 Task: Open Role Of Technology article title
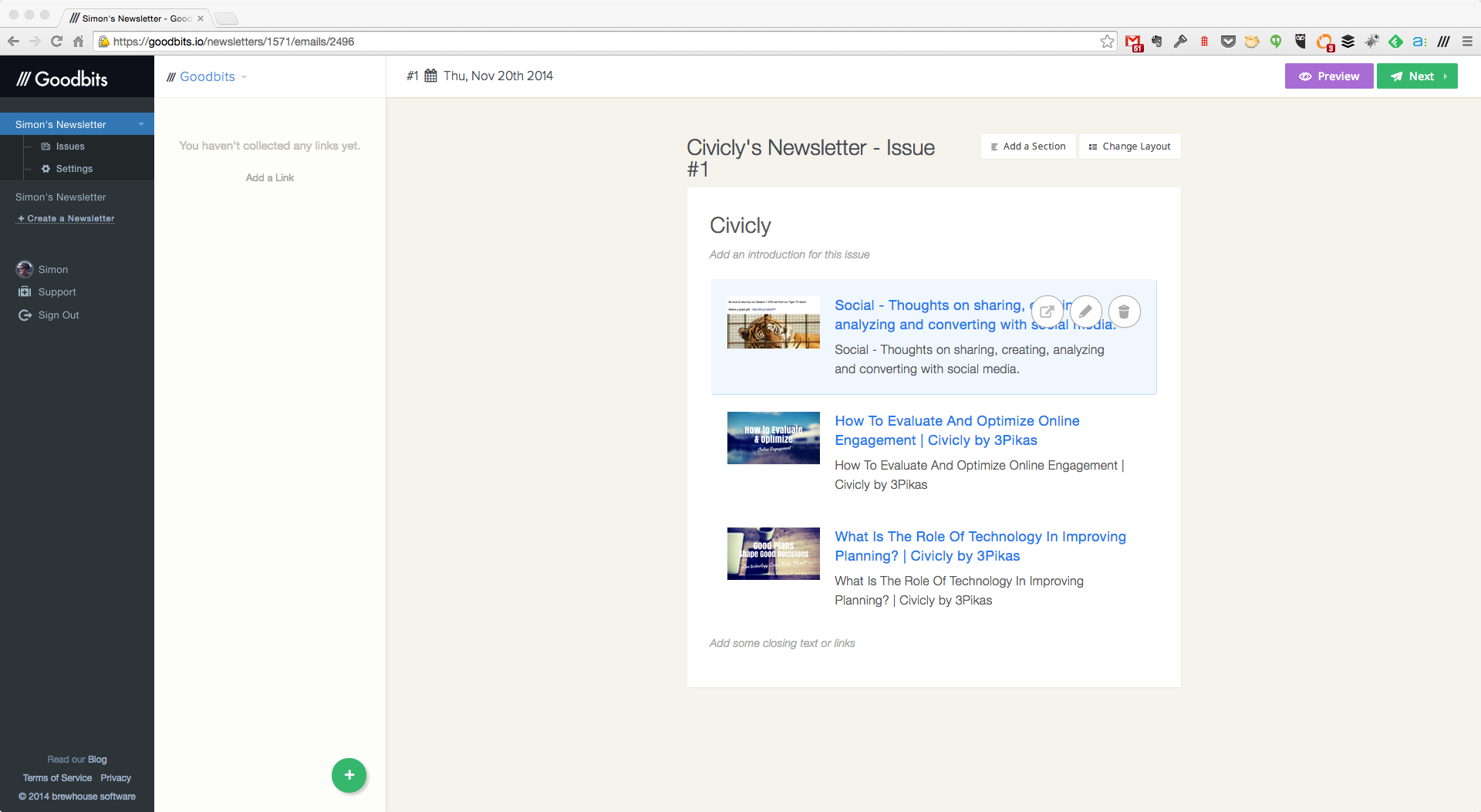tap(980, 546)
